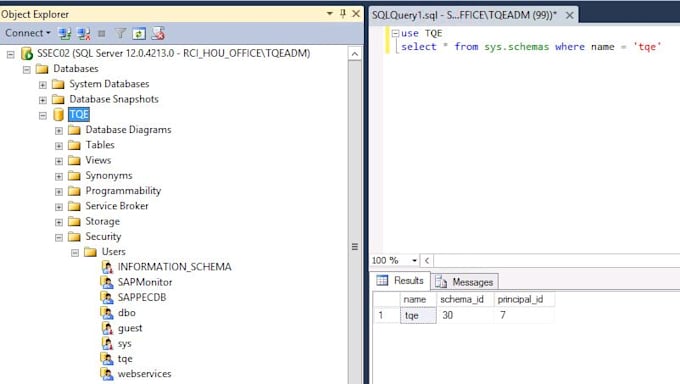Select the sys user icon

[107, 344]
